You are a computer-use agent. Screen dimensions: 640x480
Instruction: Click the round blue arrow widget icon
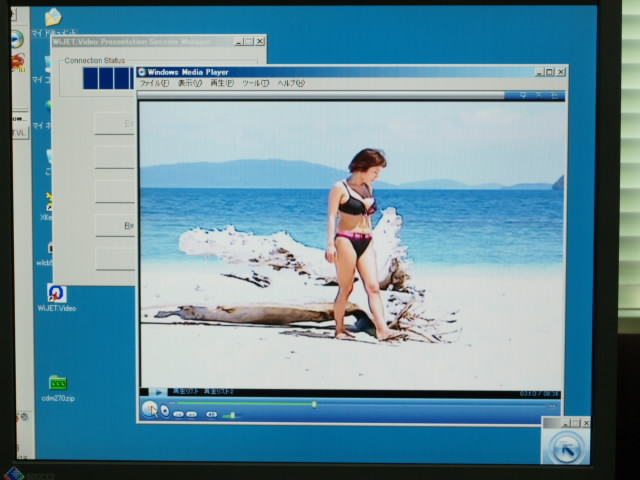565,447
